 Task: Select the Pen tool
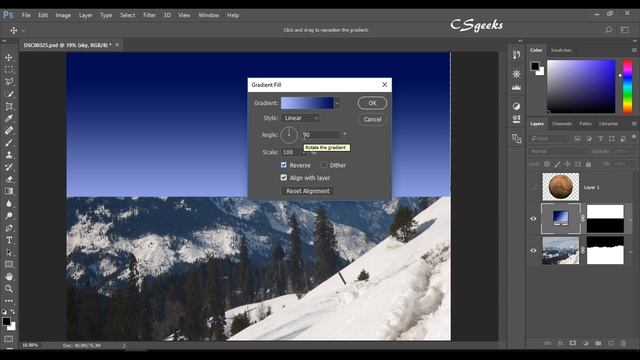9,228
